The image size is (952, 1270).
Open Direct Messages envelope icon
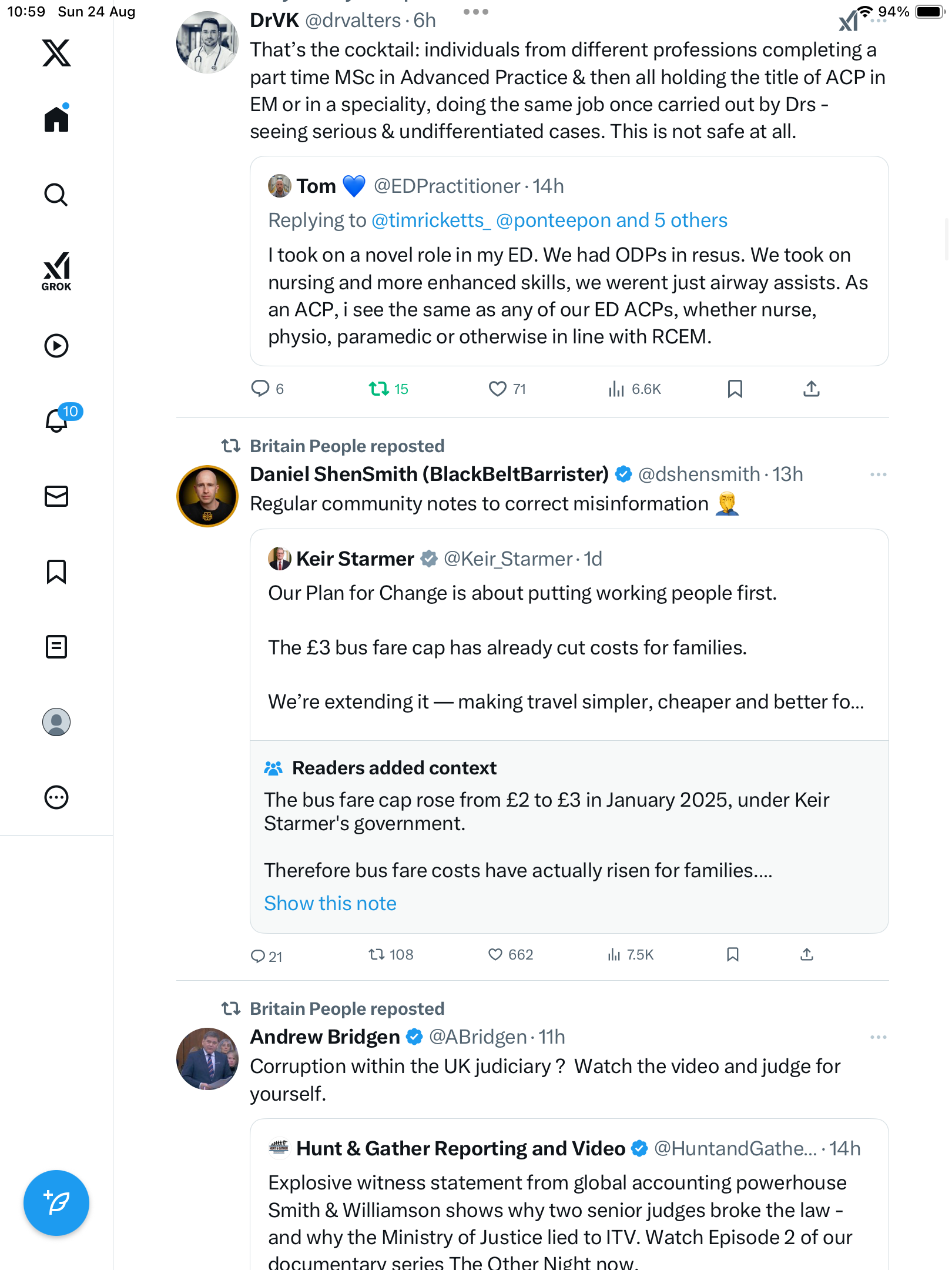click(x=56, y=496)
